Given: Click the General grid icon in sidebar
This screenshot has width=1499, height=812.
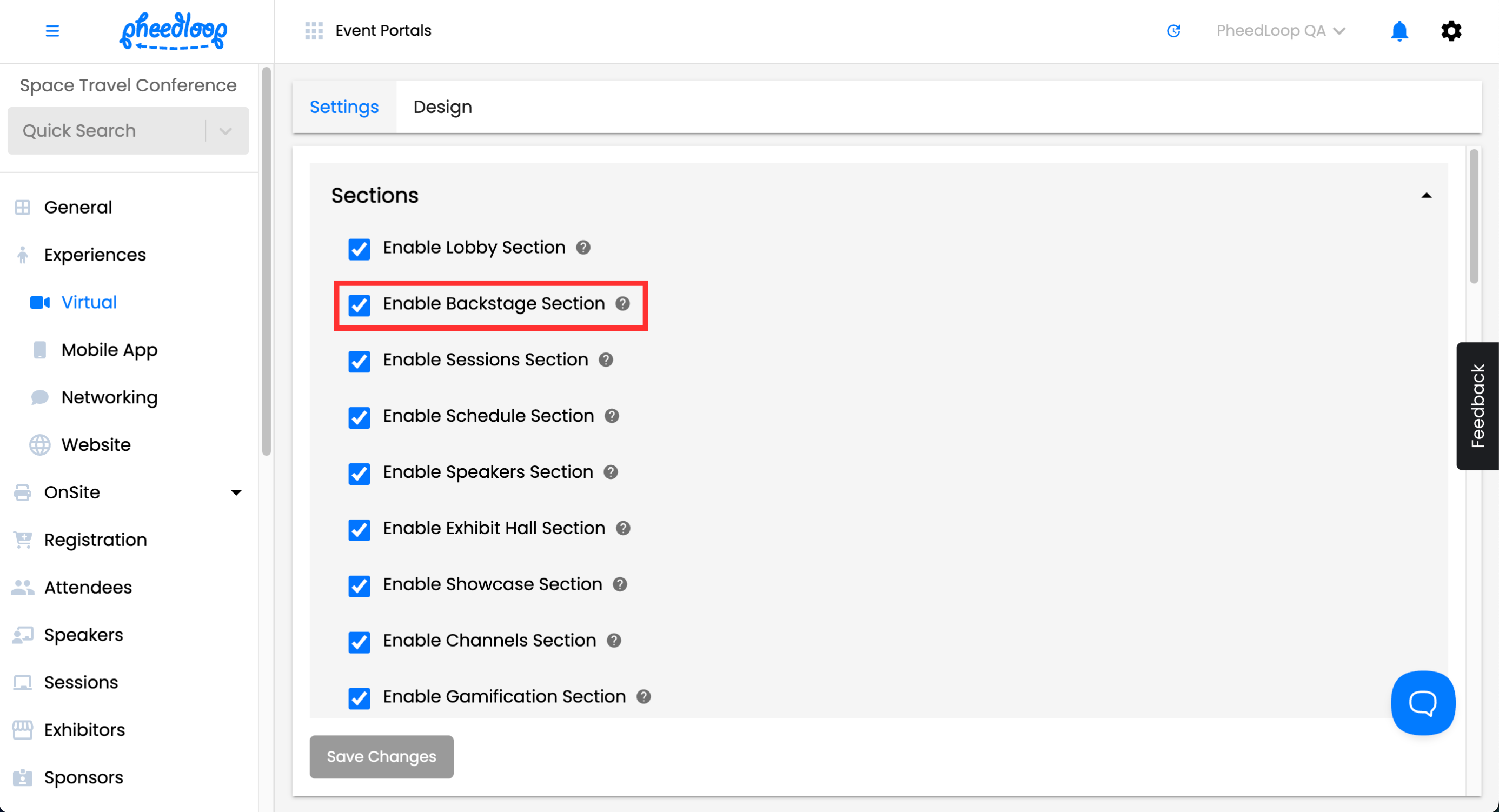Looking at the screenshot, I should pos(23,208).
